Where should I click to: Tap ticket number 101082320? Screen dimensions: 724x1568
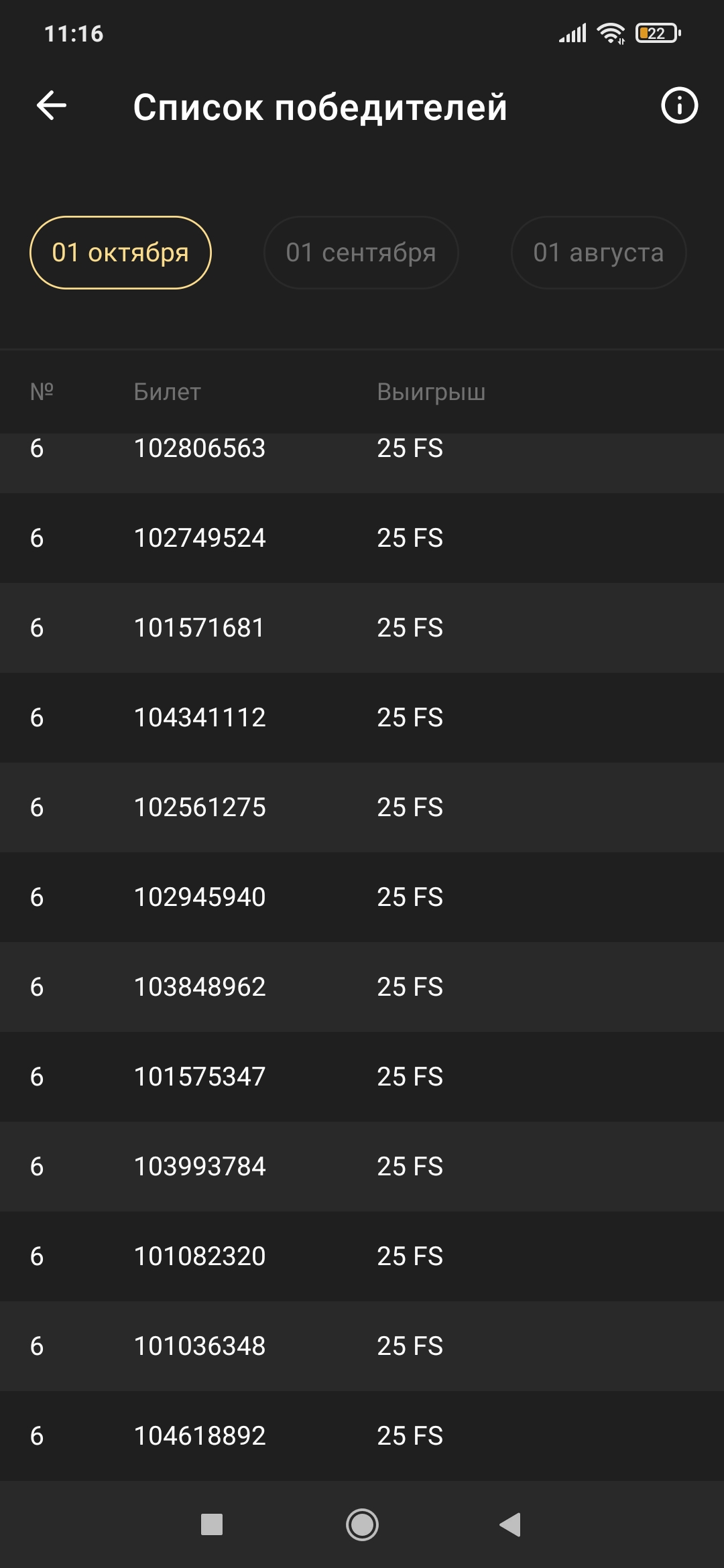pyautogui.click(x=200, y=1256)
